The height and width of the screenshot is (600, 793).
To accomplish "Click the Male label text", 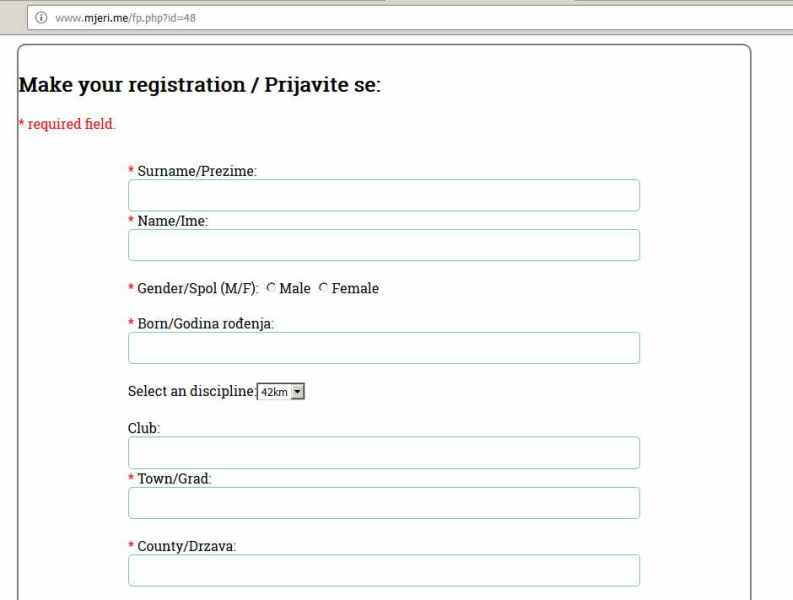I will pos(295,288).
